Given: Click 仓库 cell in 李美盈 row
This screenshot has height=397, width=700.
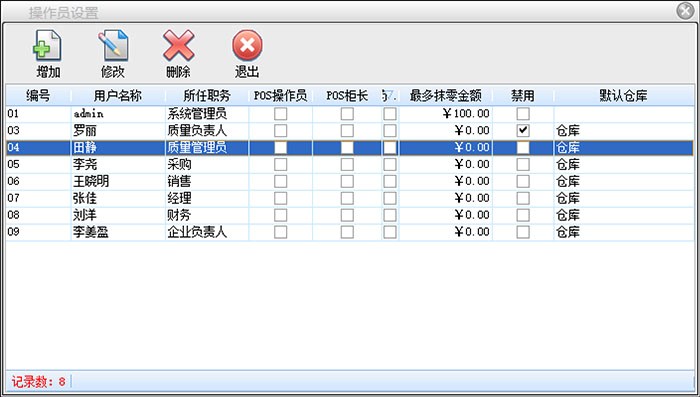Looking at the screenshot, I should click(624, 232).
